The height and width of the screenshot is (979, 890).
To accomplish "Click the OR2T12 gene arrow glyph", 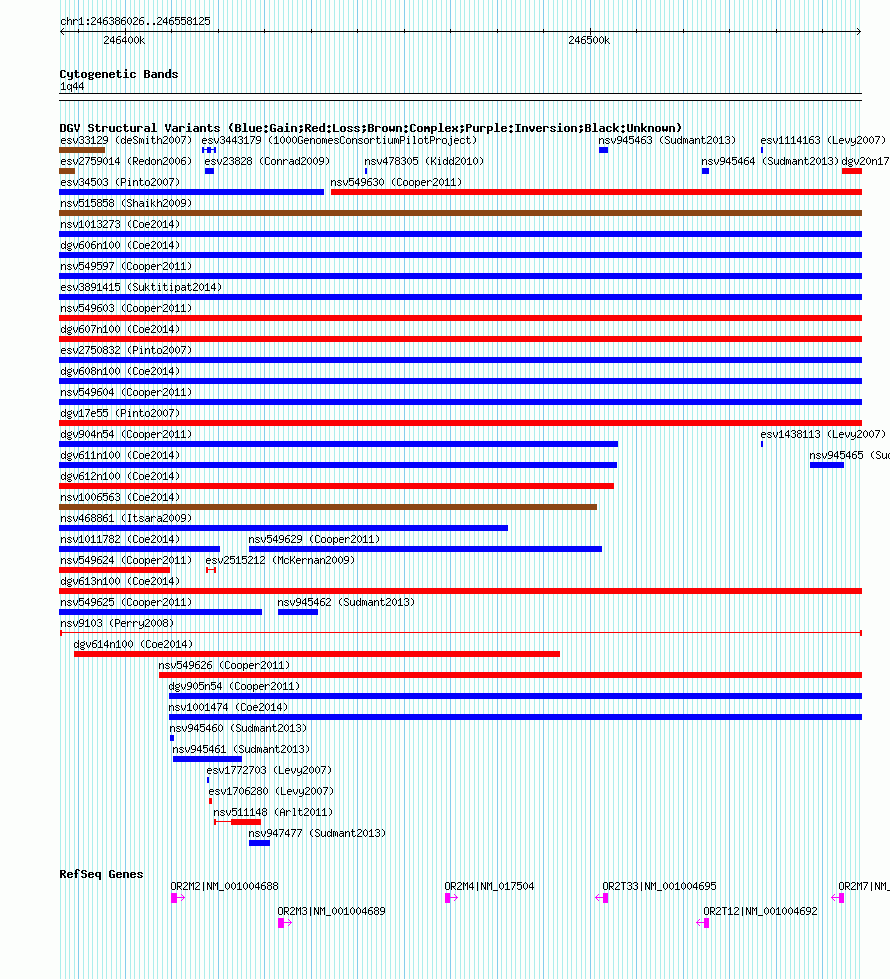I will 703,923.
